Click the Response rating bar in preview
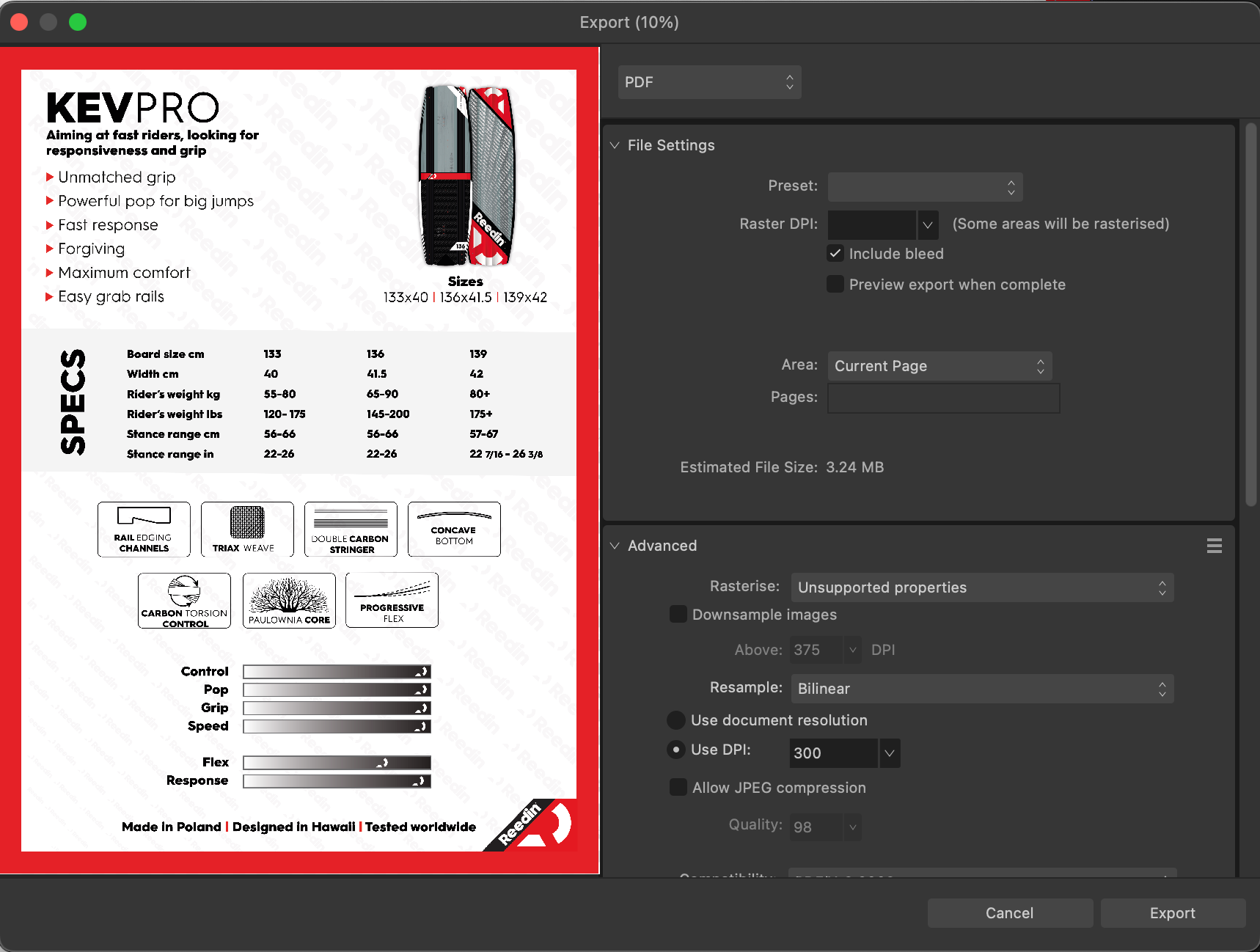The width and height of the screenshot is (1260, 952). 337,781
